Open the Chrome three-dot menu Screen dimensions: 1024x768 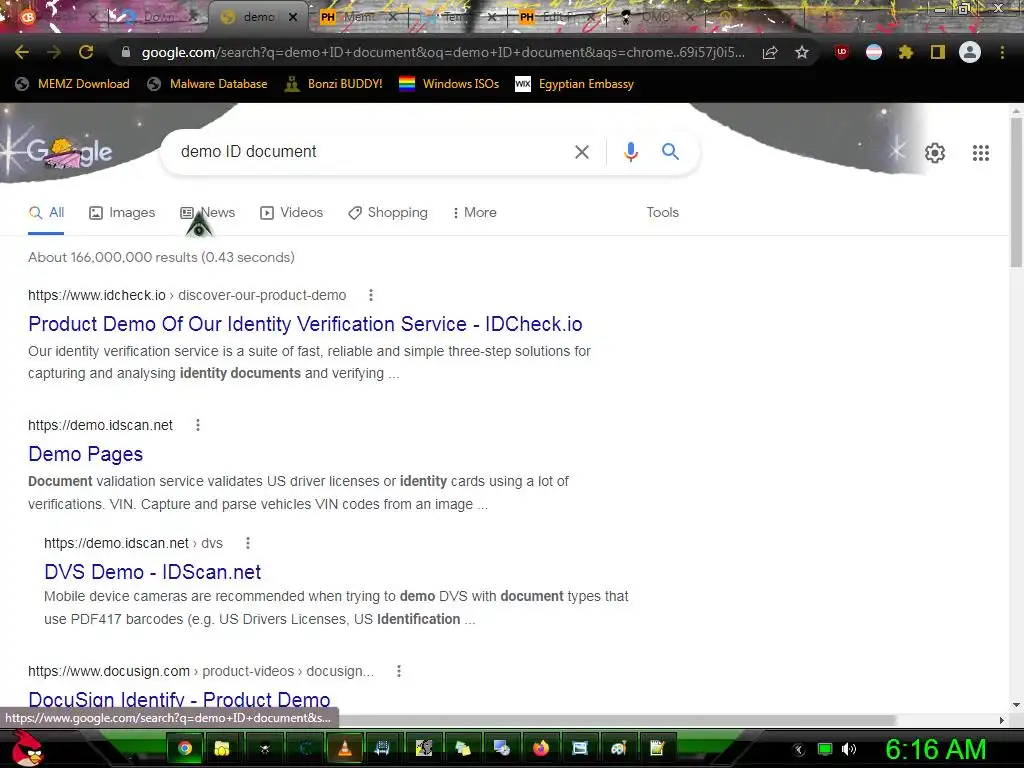pyautogui.click(x=1002, y=52)
